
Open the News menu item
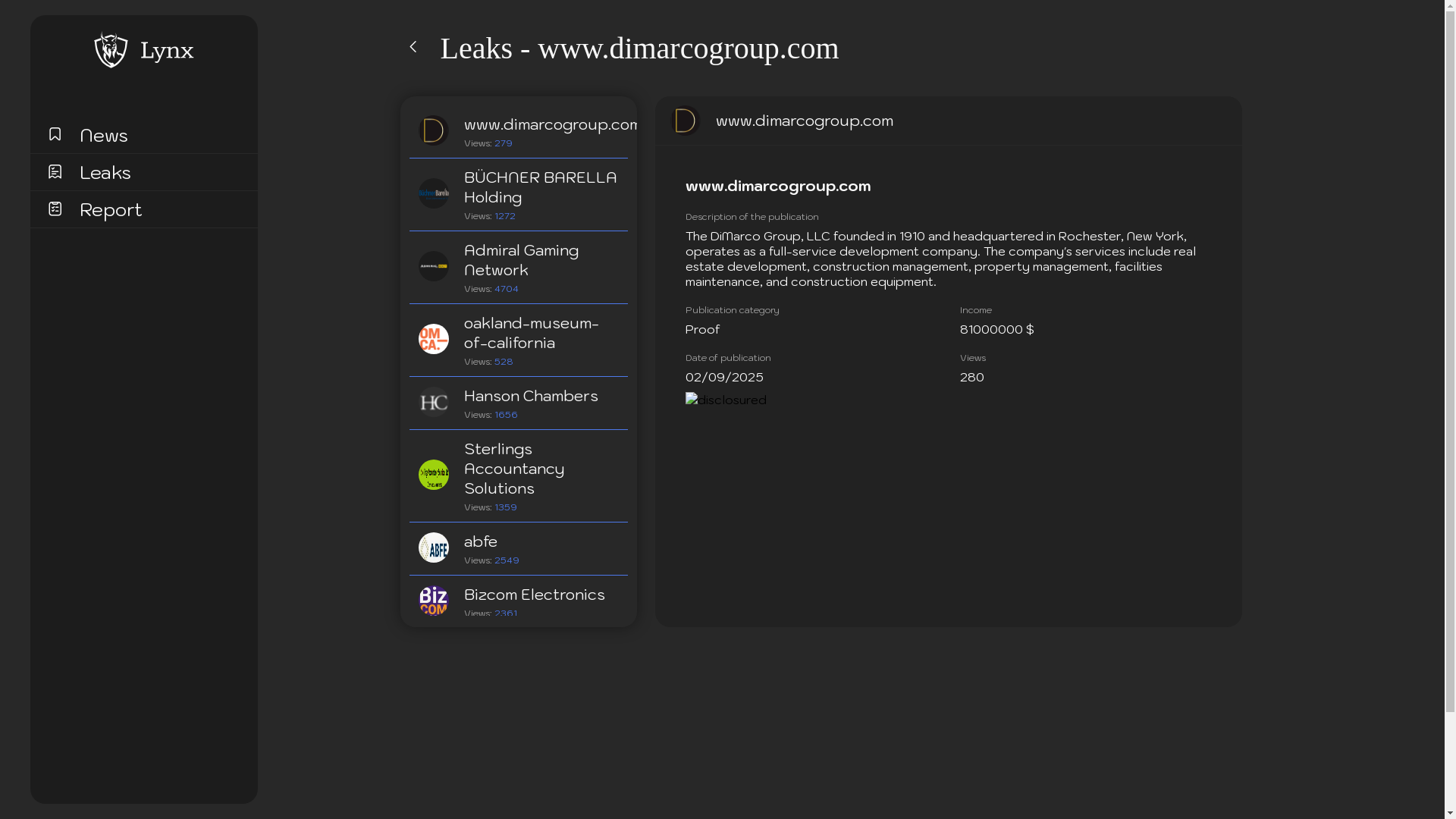(x=104, y=135)
